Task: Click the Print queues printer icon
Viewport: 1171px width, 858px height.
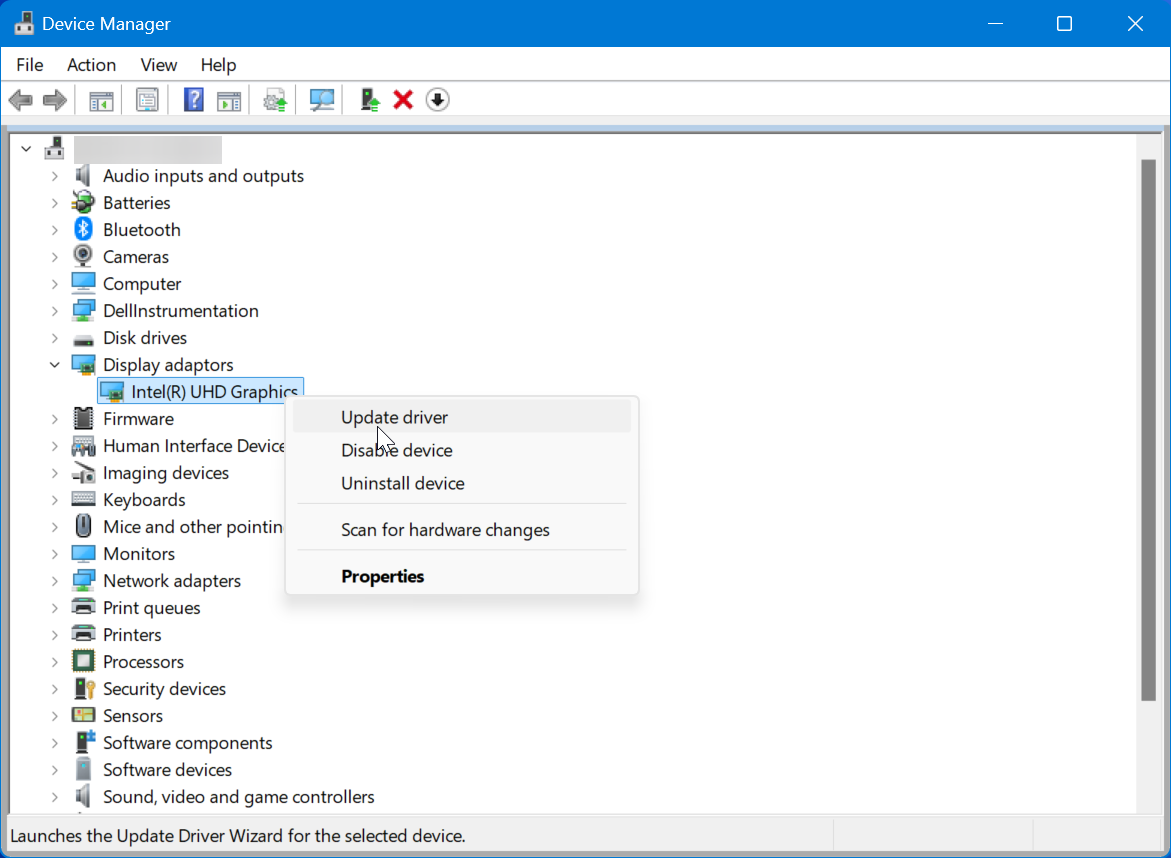Action: coord(83,607)
